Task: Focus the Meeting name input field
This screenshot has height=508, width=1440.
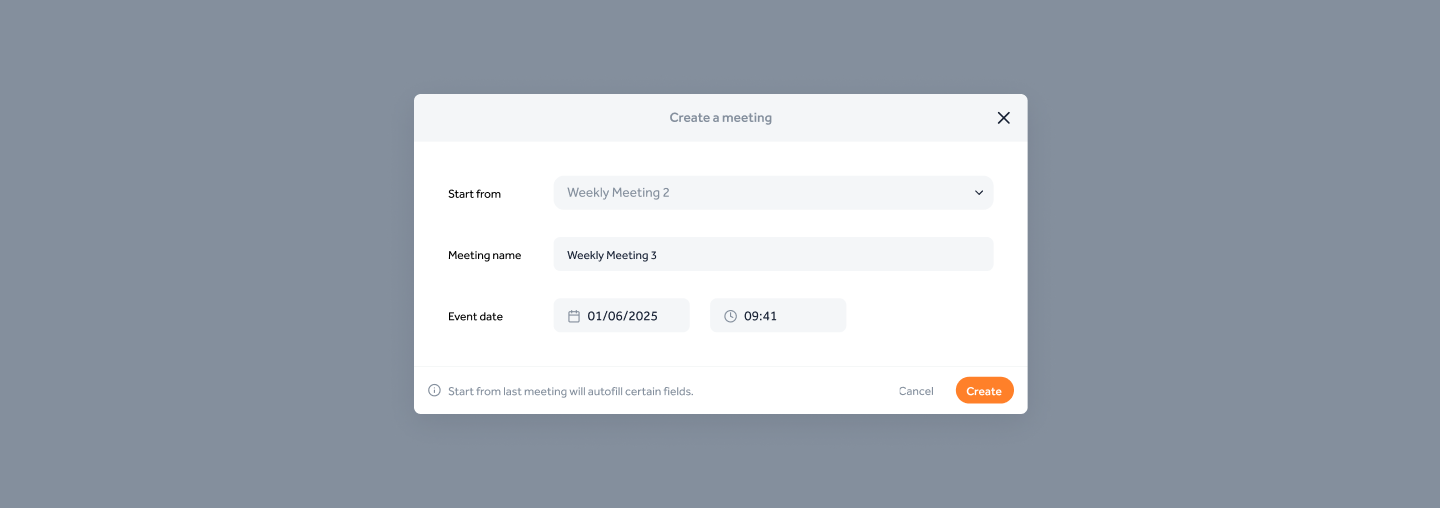Action: [x=773, y=255]
